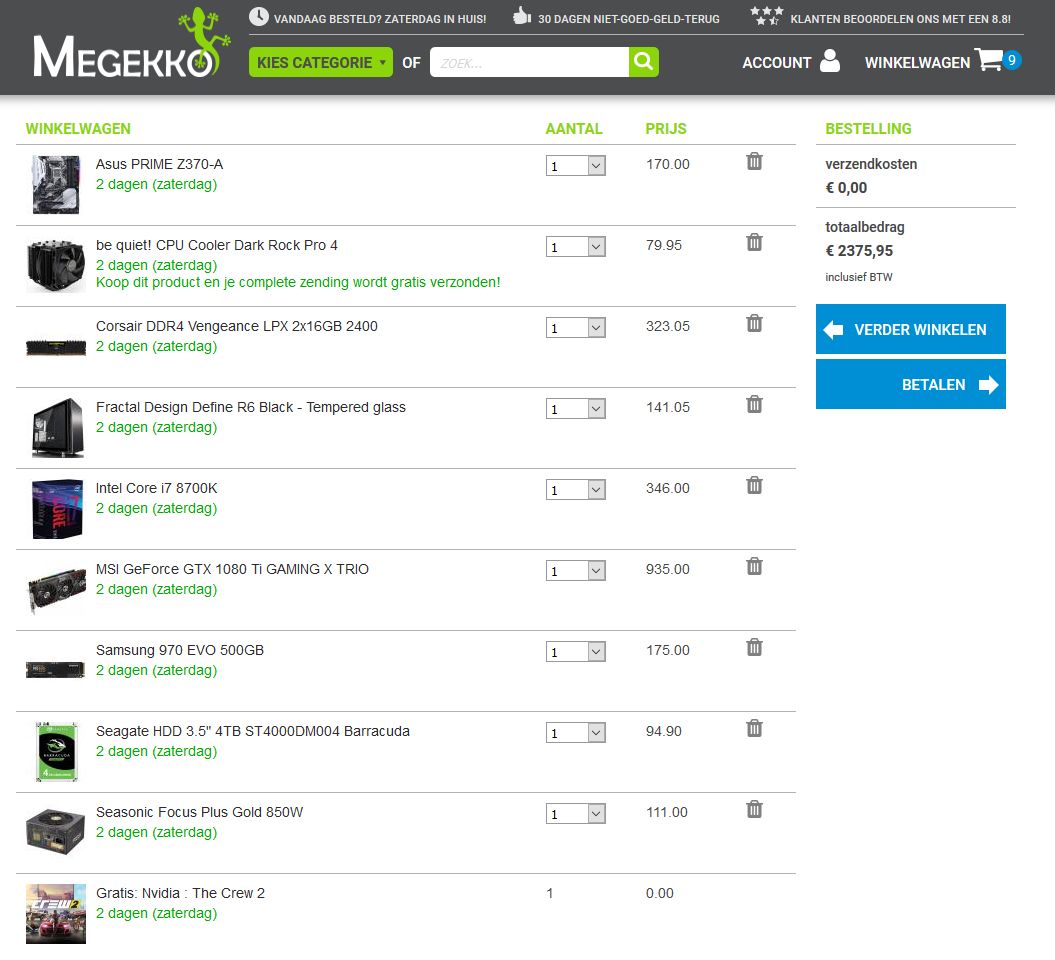Image resolution: width=1055 pixels, height=960 pixels.
Task: Delete Seasonic Focus Plus Gold 850W trash icon
Action: point(754,809)
